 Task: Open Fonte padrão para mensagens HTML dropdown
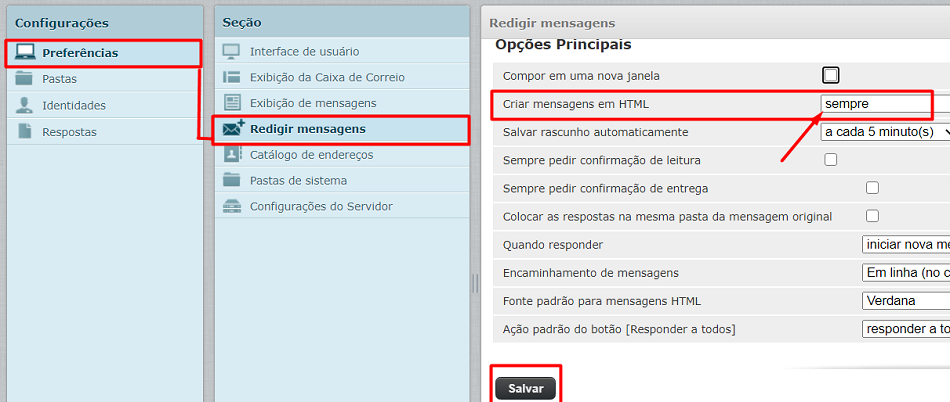905,300
